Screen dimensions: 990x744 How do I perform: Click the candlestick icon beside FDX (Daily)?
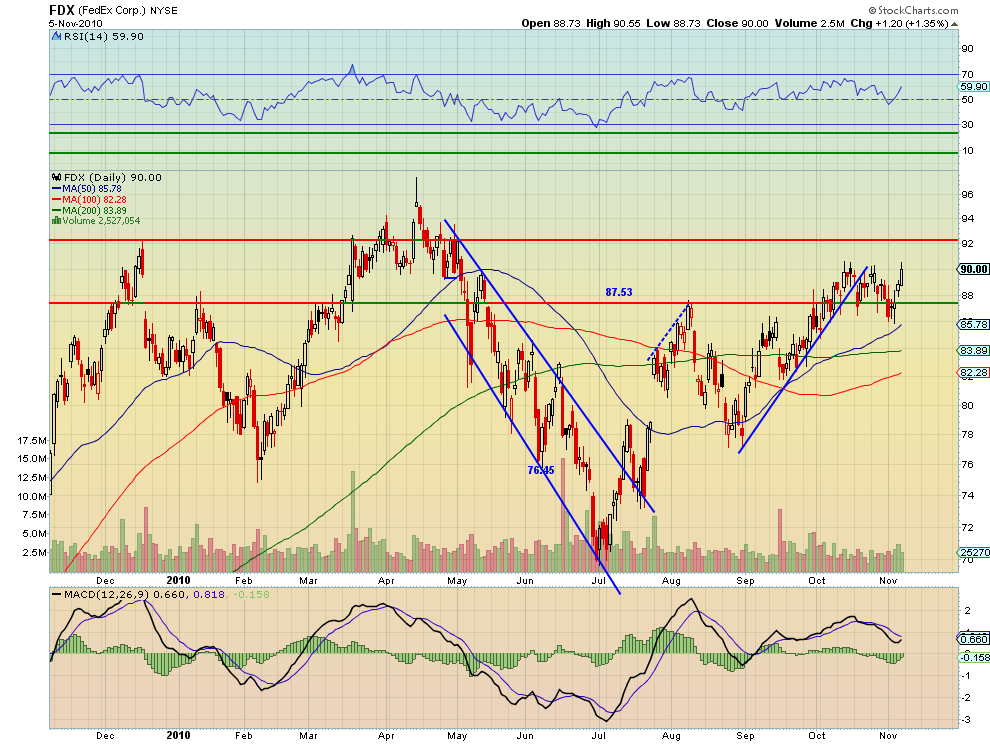click(57, 177)
